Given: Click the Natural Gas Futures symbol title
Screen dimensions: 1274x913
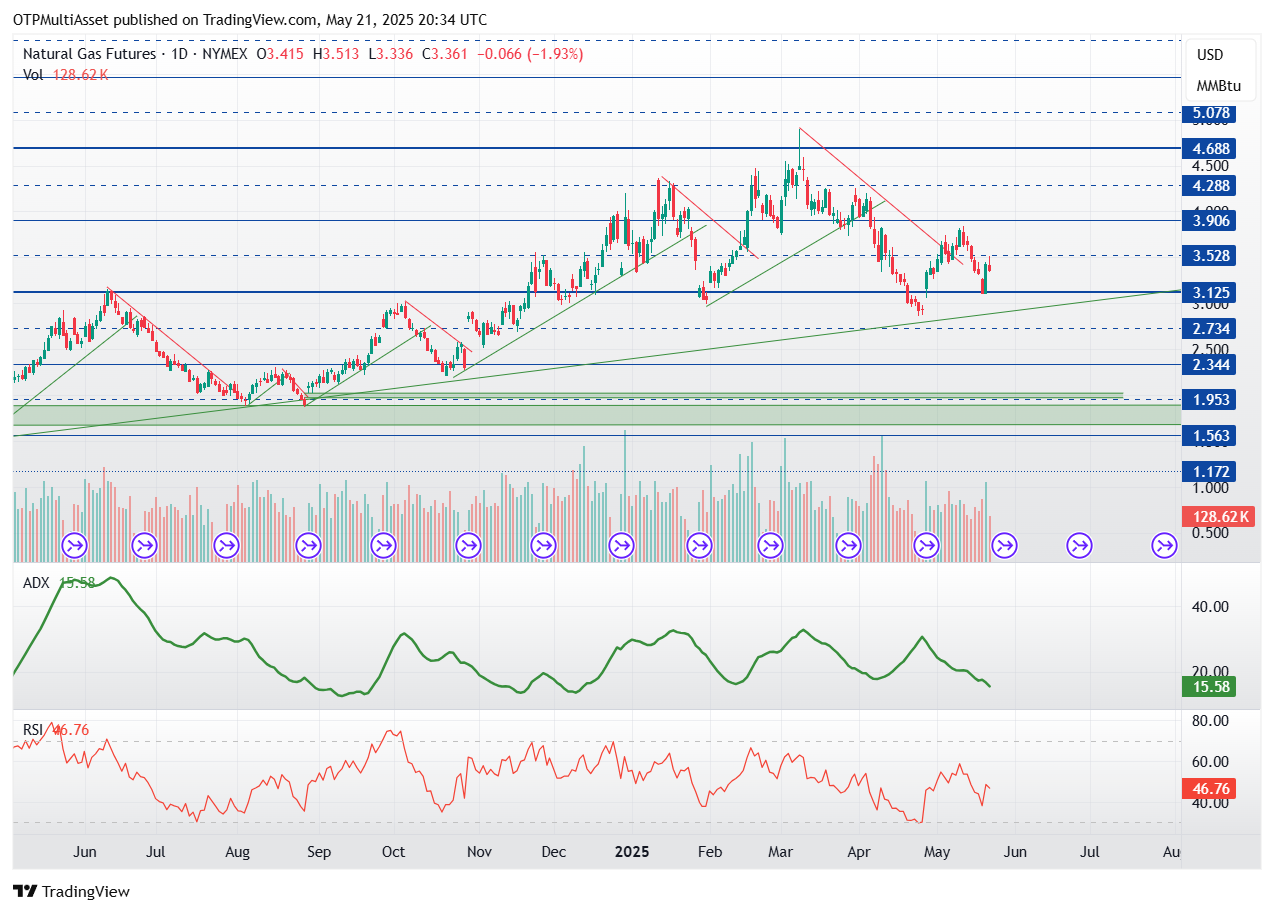Looking at the screenshot, I should click(x=89, y=54).
